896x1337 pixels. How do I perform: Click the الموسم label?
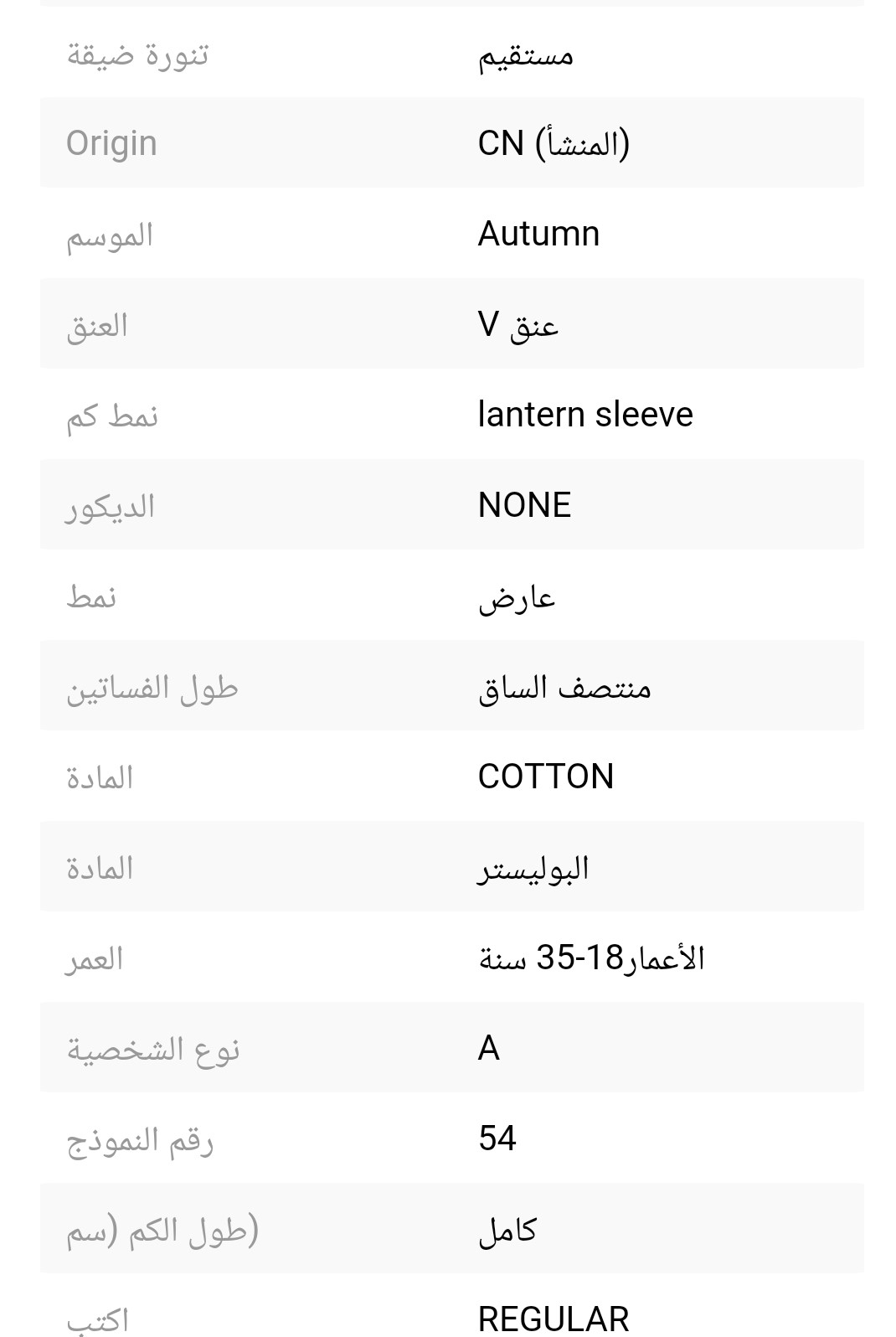[110, 235]
